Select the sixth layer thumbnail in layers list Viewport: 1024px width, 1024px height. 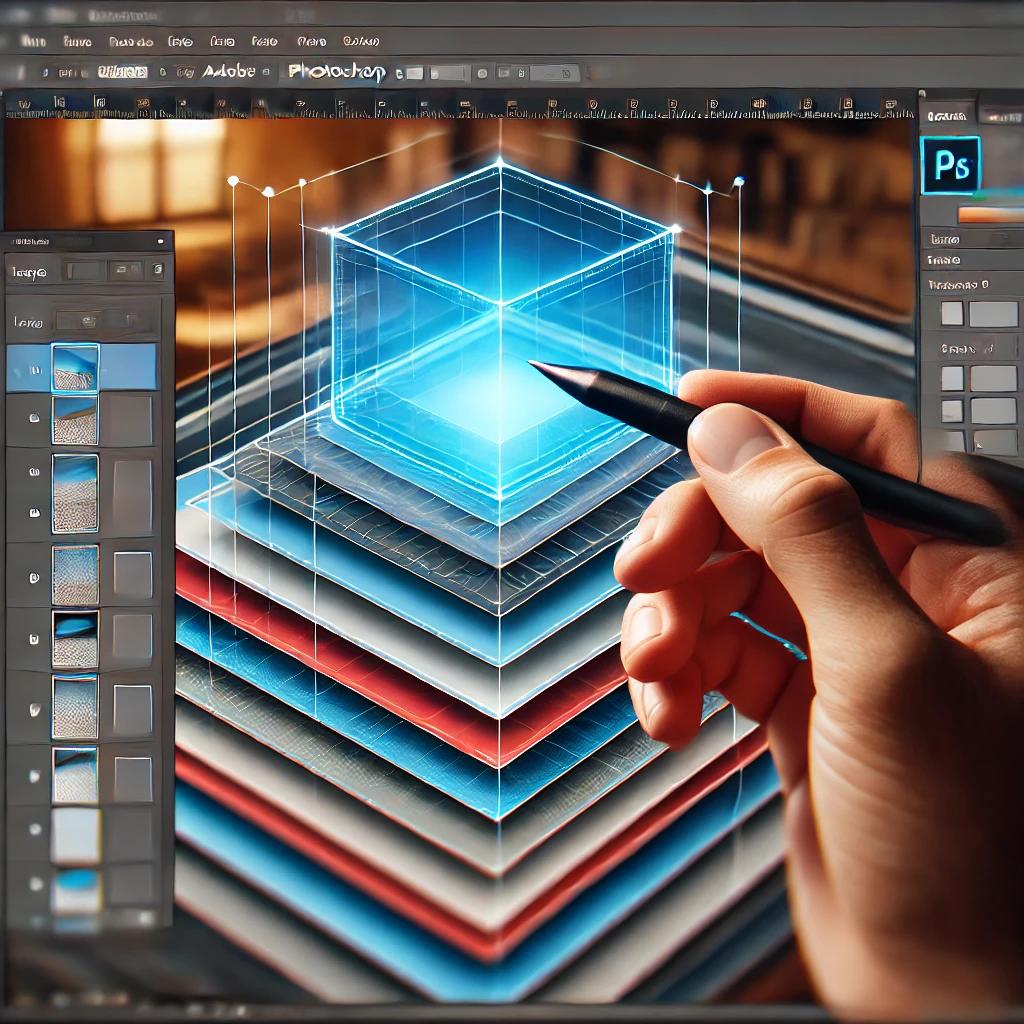tap(75, 707)
